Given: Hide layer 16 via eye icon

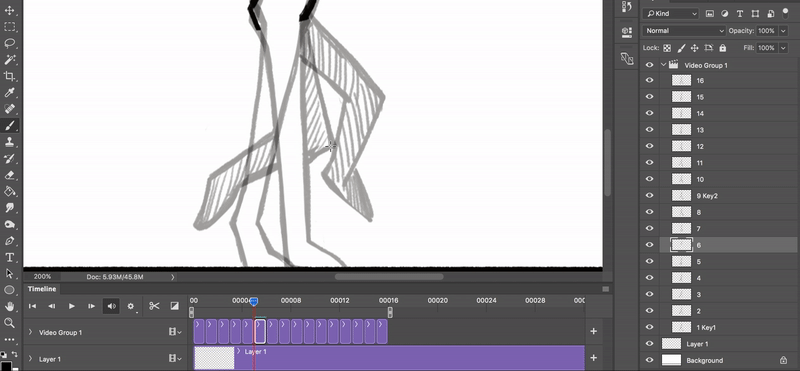Looking at the screenshot, I should pyautogui.click(x=649, y=80).
